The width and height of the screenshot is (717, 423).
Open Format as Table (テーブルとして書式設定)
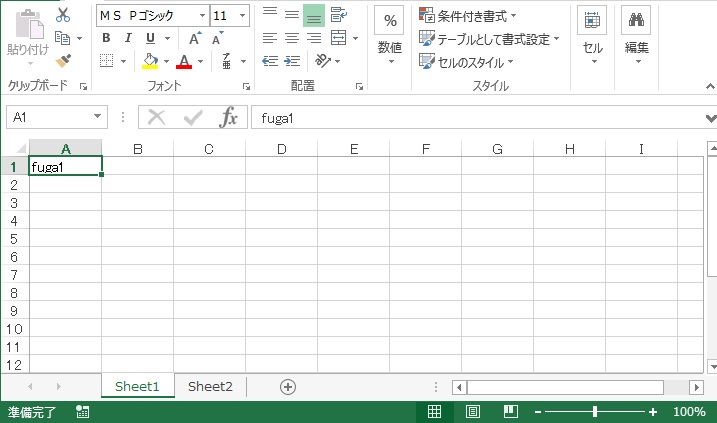pyautogui.click(x=489, y=39)
